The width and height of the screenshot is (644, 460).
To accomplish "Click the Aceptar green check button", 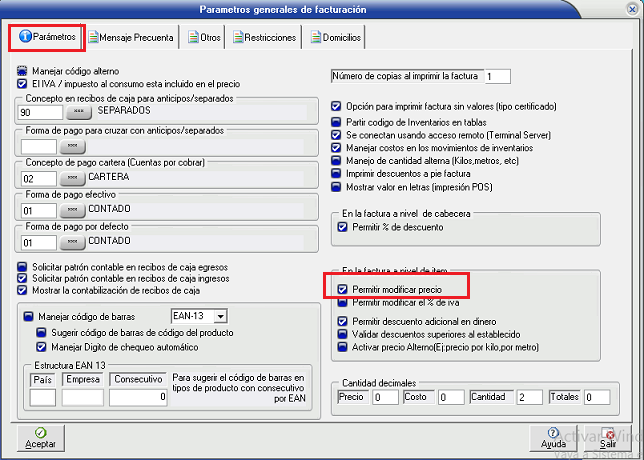I will 41,437.
